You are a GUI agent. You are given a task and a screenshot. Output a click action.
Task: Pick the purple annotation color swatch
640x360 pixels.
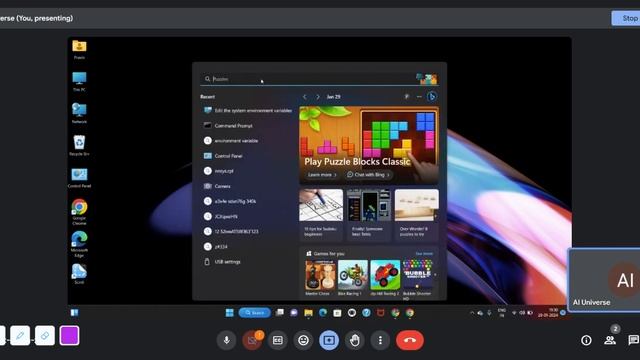[69, 336]
